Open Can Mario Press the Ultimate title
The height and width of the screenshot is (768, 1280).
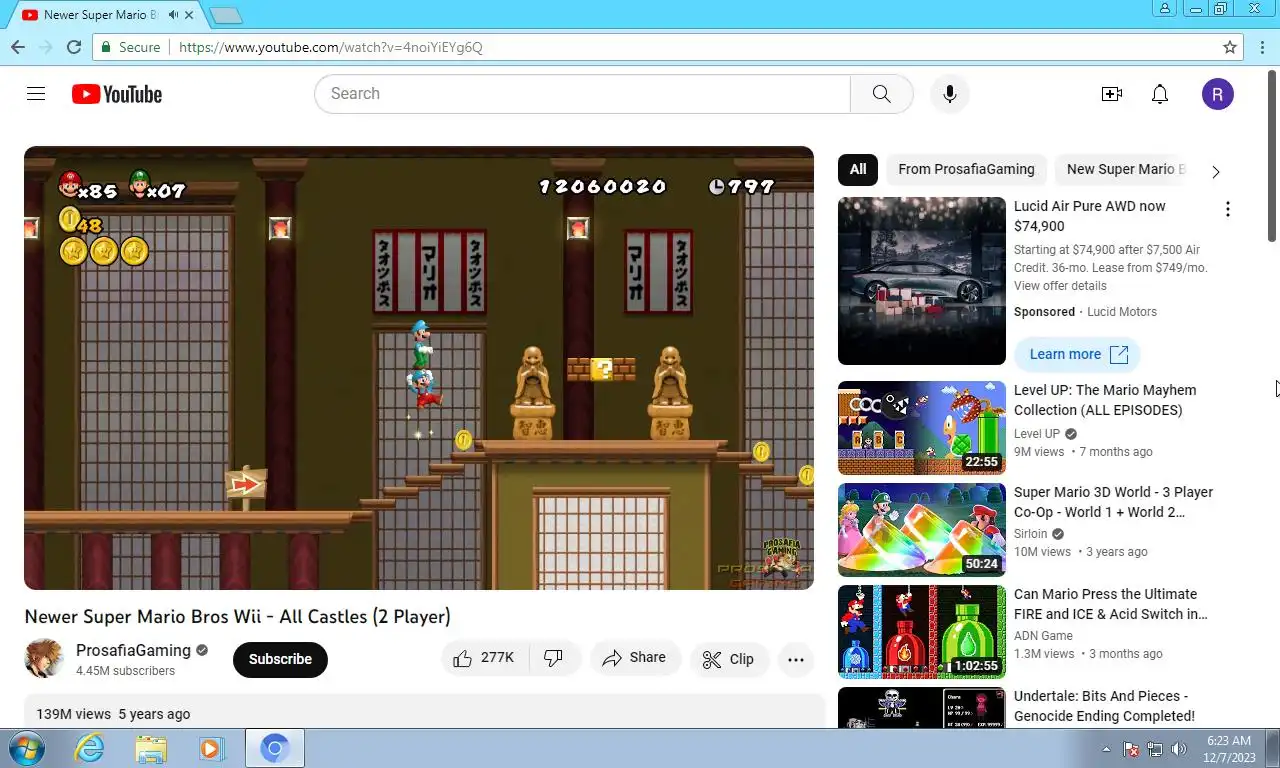pyautogui.click(x=1111, y=604)
